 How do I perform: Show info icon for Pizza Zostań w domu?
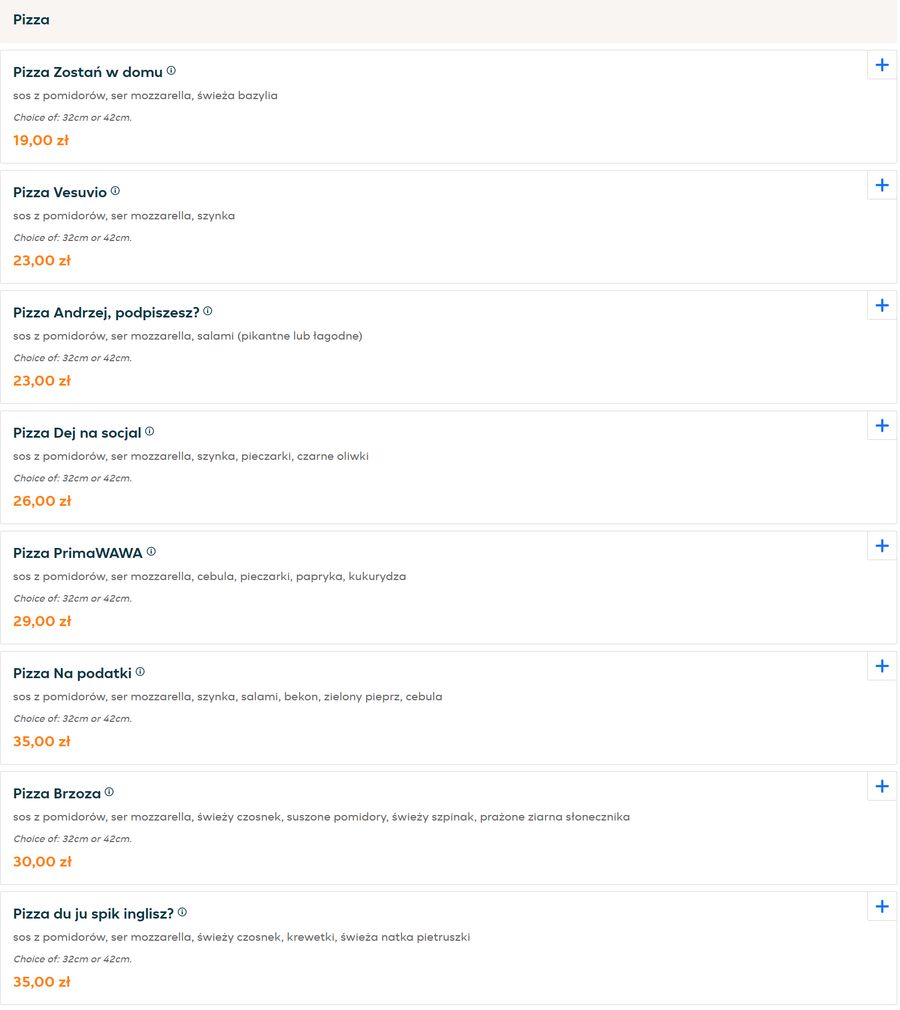(171, 71)
